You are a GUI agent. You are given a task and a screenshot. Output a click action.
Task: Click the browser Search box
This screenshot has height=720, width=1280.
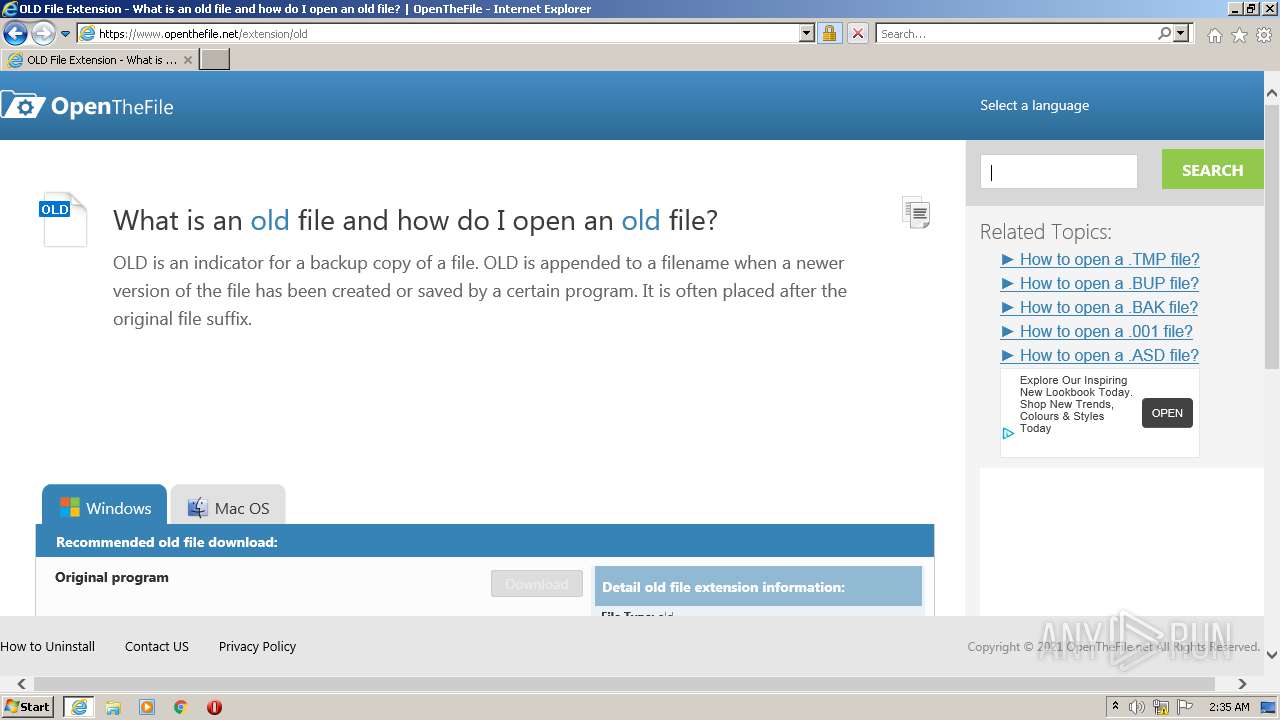1016,34
